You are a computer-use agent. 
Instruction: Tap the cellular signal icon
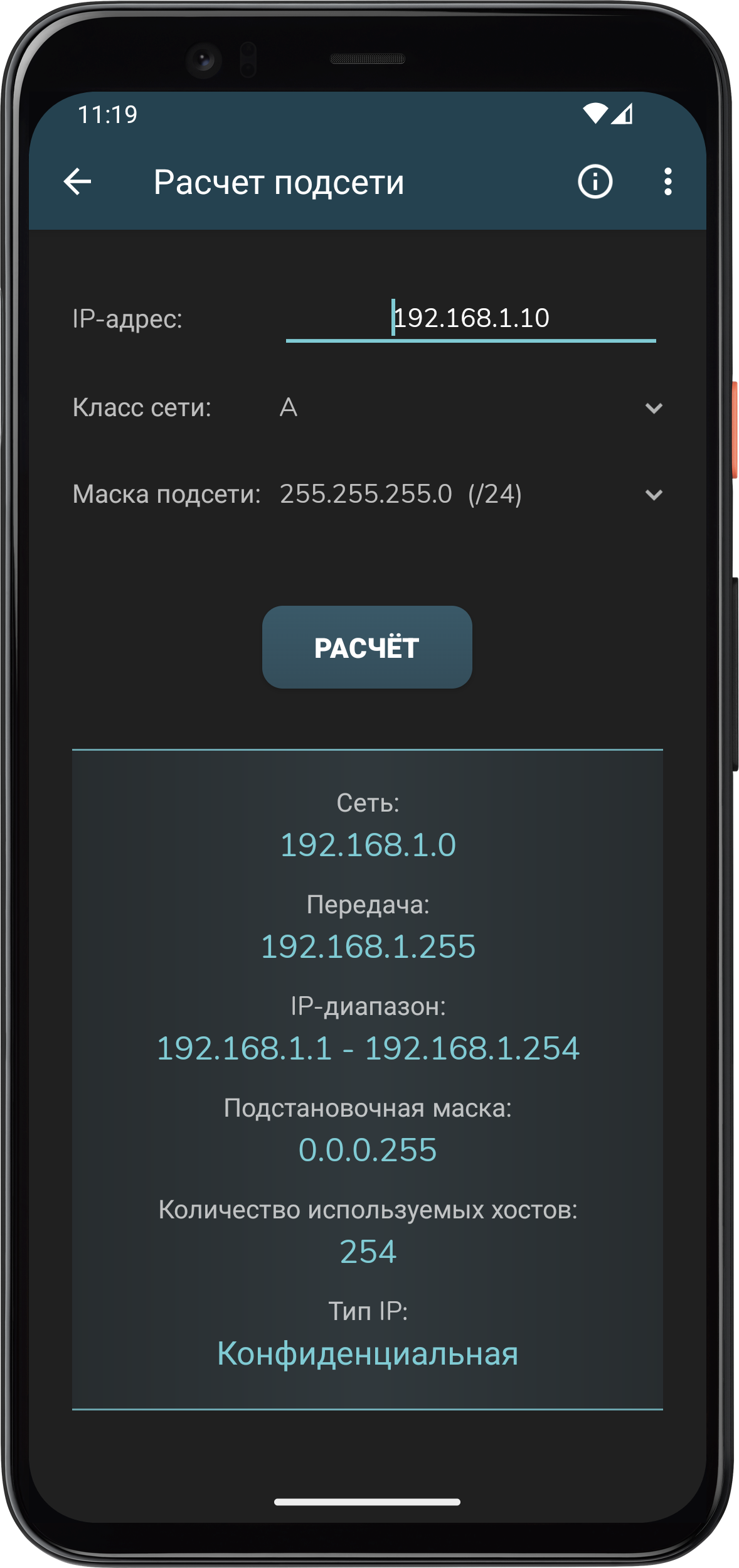pyautogui.click(x=622, y=114)
